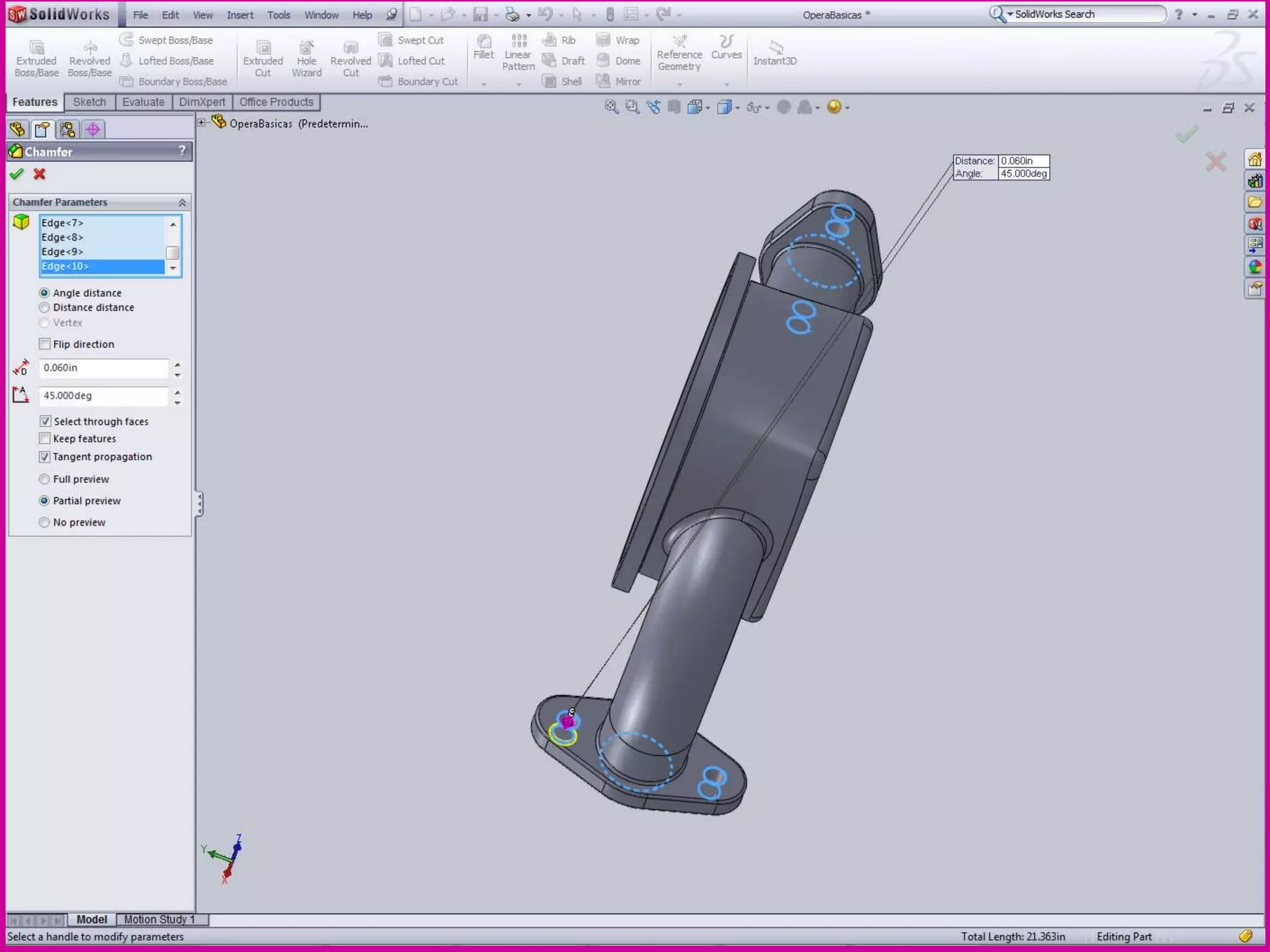The height and width of the screenshot is (952, 1270).
Task: Choose the Full preview radio option
Action: (44, 479)
